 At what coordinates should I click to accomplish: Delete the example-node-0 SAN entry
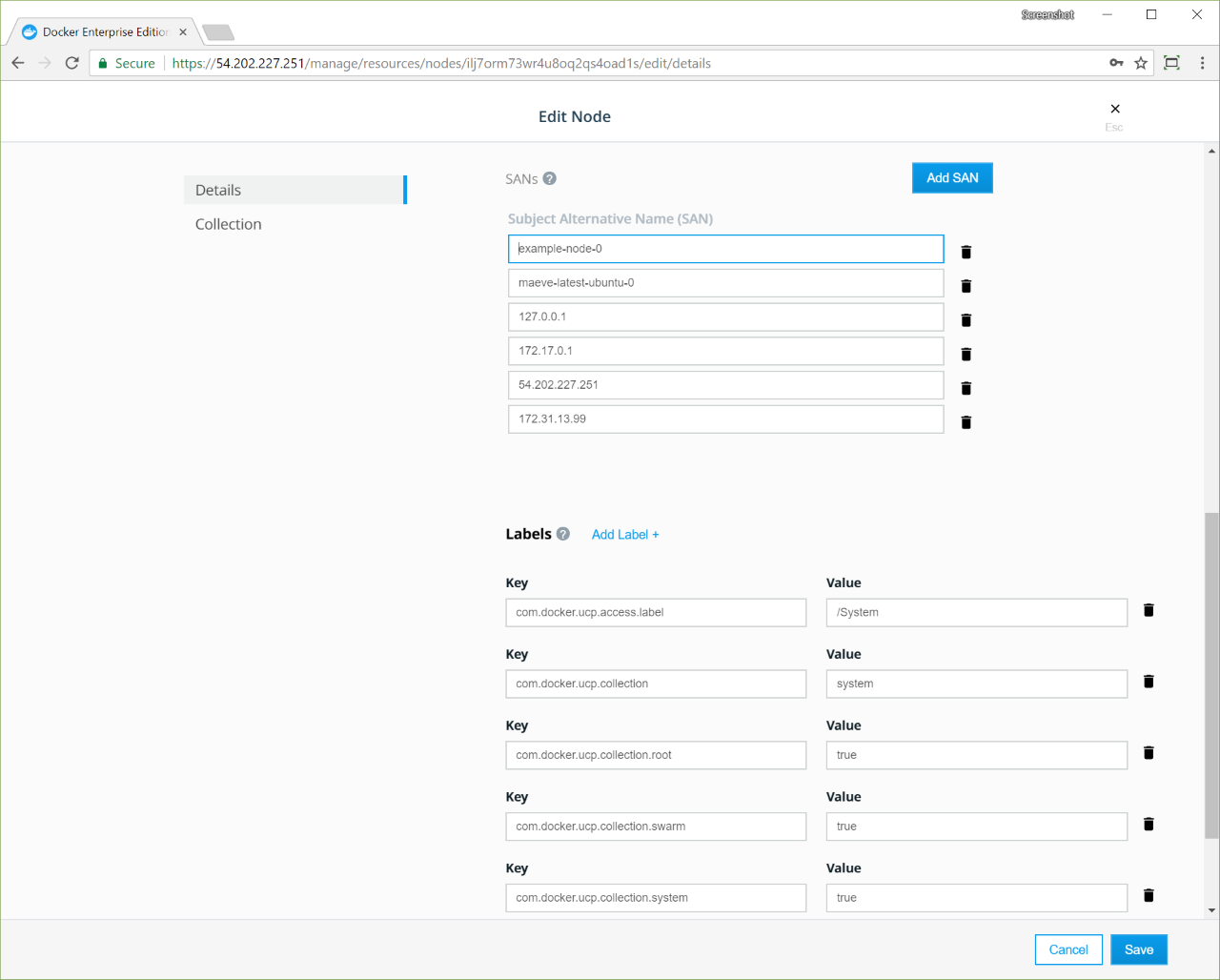[x=966, y=252]
